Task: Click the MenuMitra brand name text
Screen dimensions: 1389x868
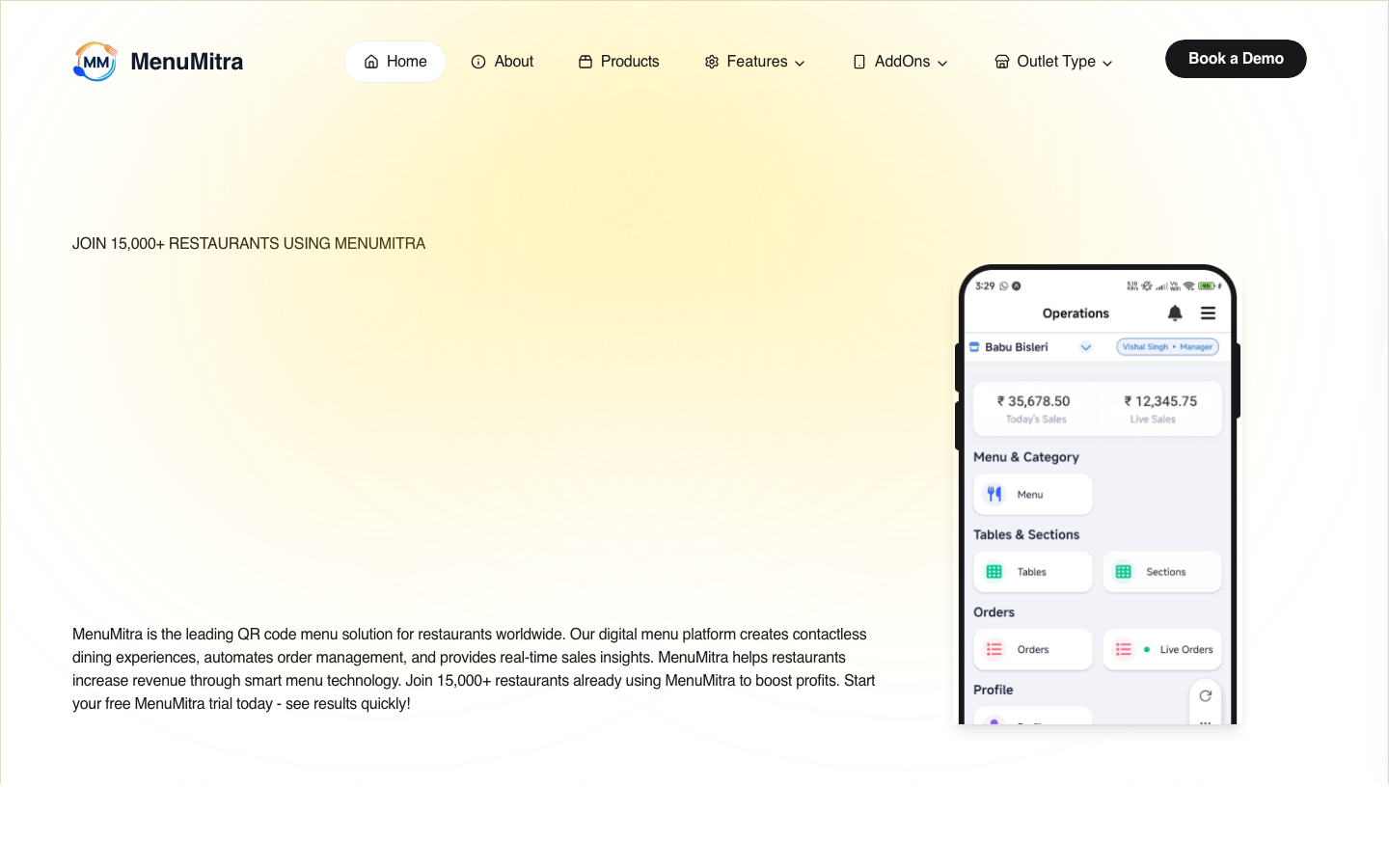Action: click(x=186, y=62)
